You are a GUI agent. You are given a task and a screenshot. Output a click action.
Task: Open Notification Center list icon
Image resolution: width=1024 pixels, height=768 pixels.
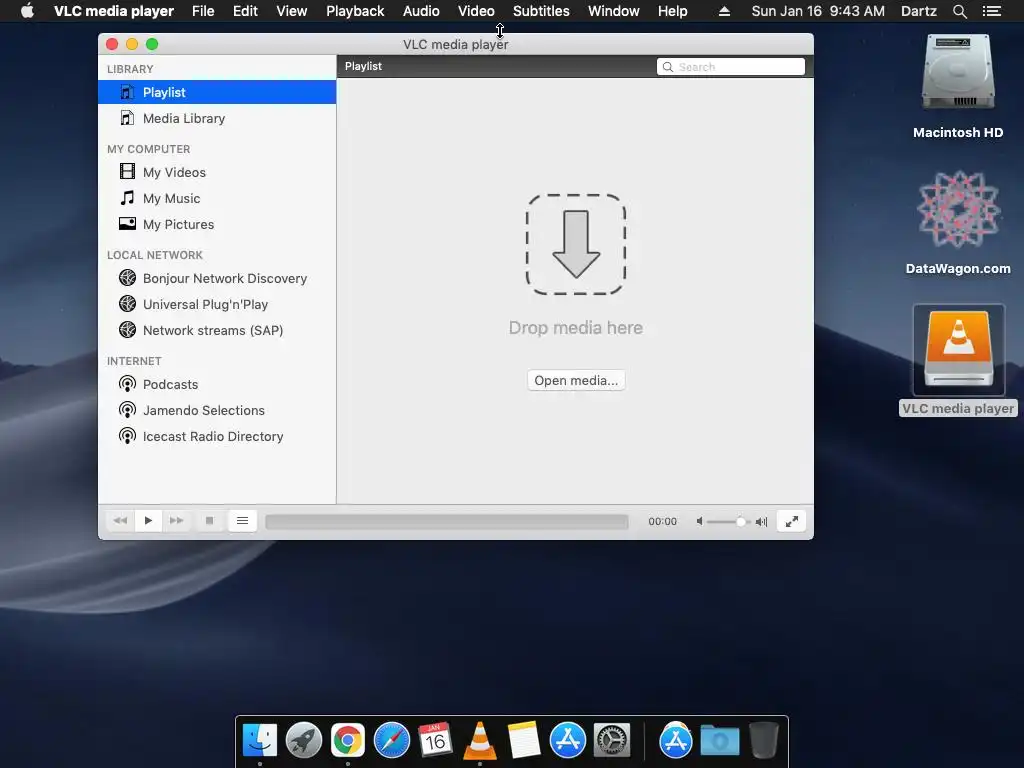tap(992, 11)
